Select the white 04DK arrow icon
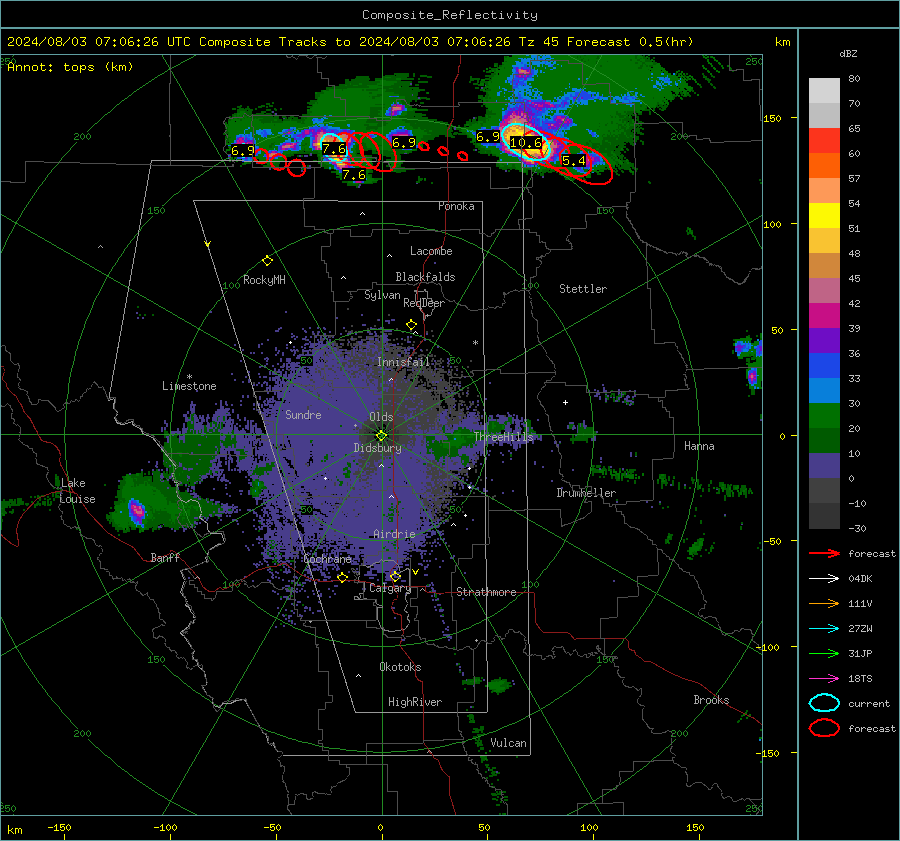Viewport: 900px width, 841px height. click(824, 579)
